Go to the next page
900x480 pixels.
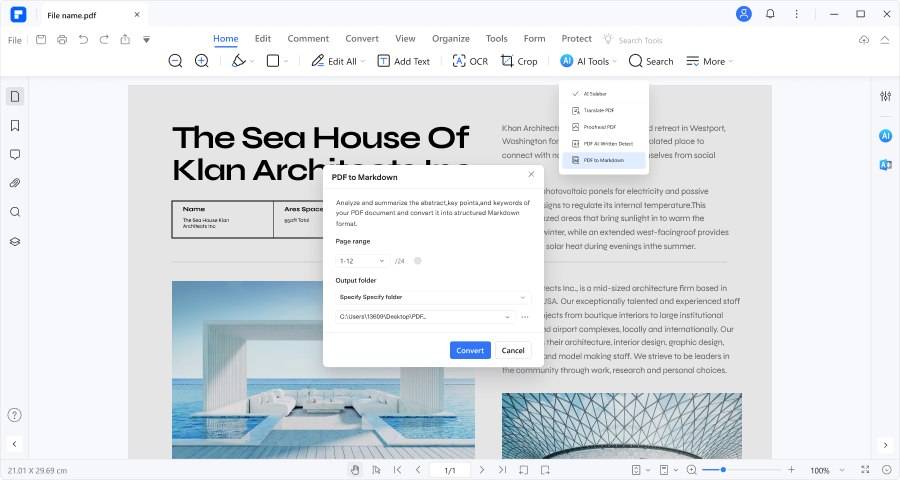(482, 470)
